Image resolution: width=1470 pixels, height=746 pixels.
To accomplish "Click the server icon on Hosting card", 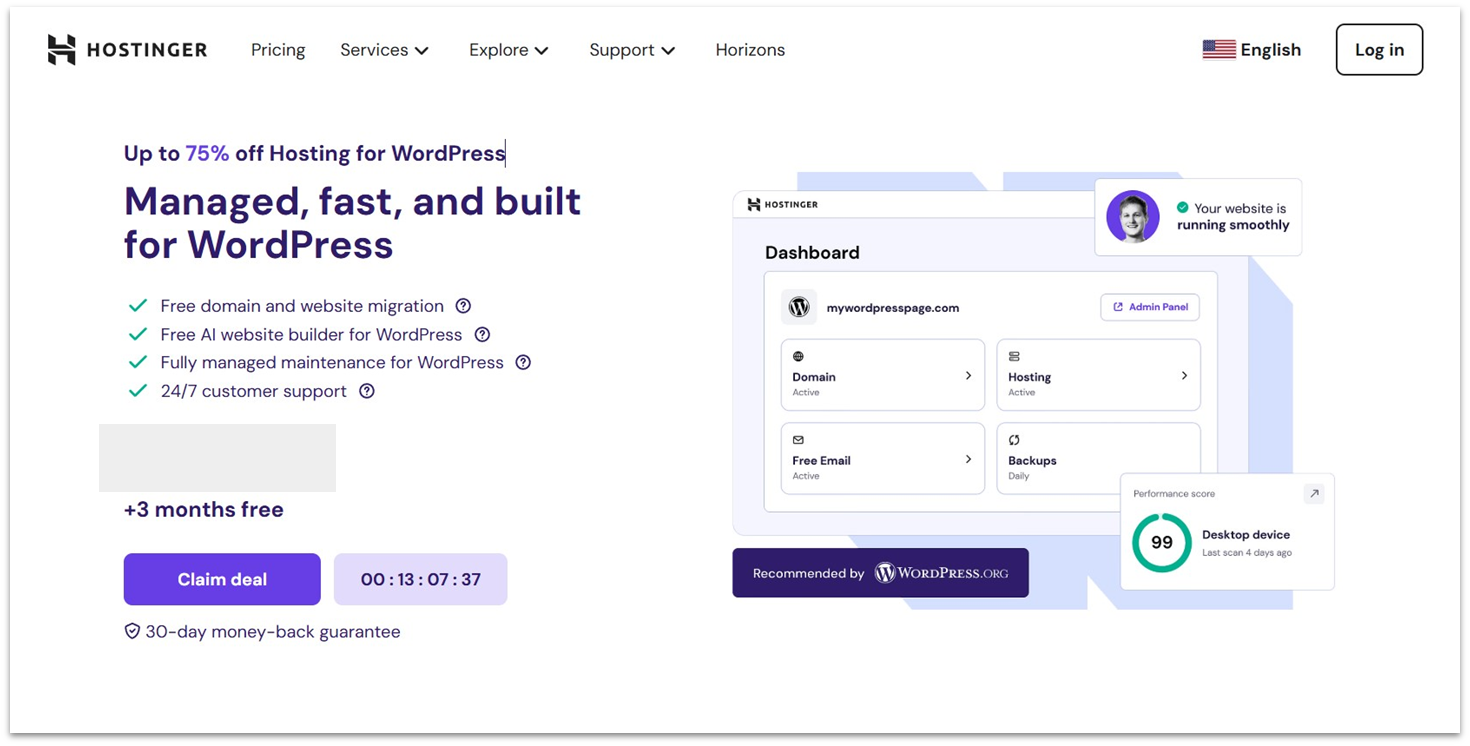I will coord(1014,356).
